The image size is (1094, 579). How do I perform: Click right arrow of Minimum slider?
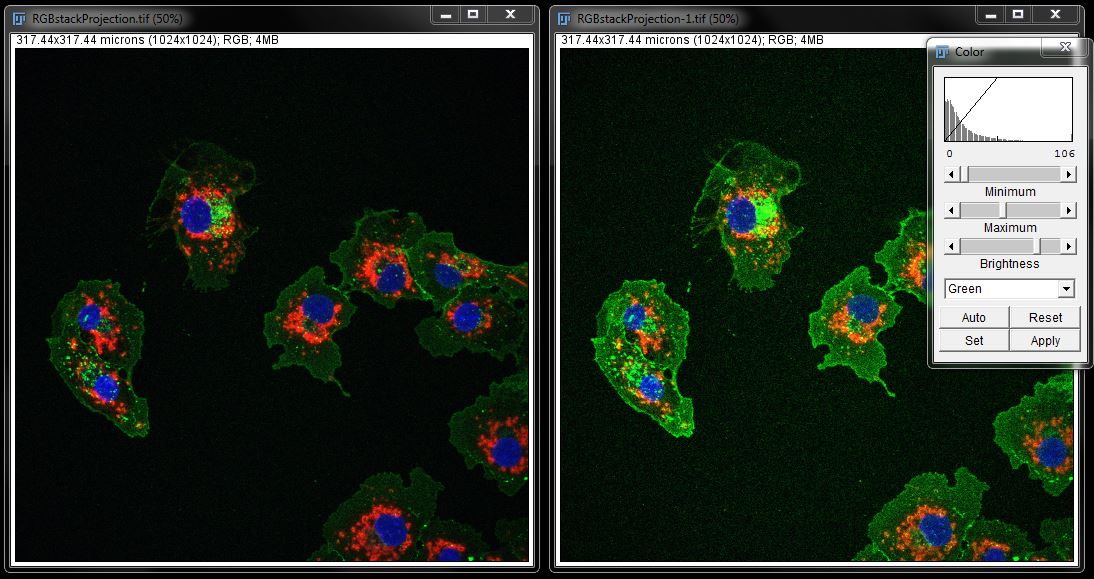click(x=1068, y=174)
